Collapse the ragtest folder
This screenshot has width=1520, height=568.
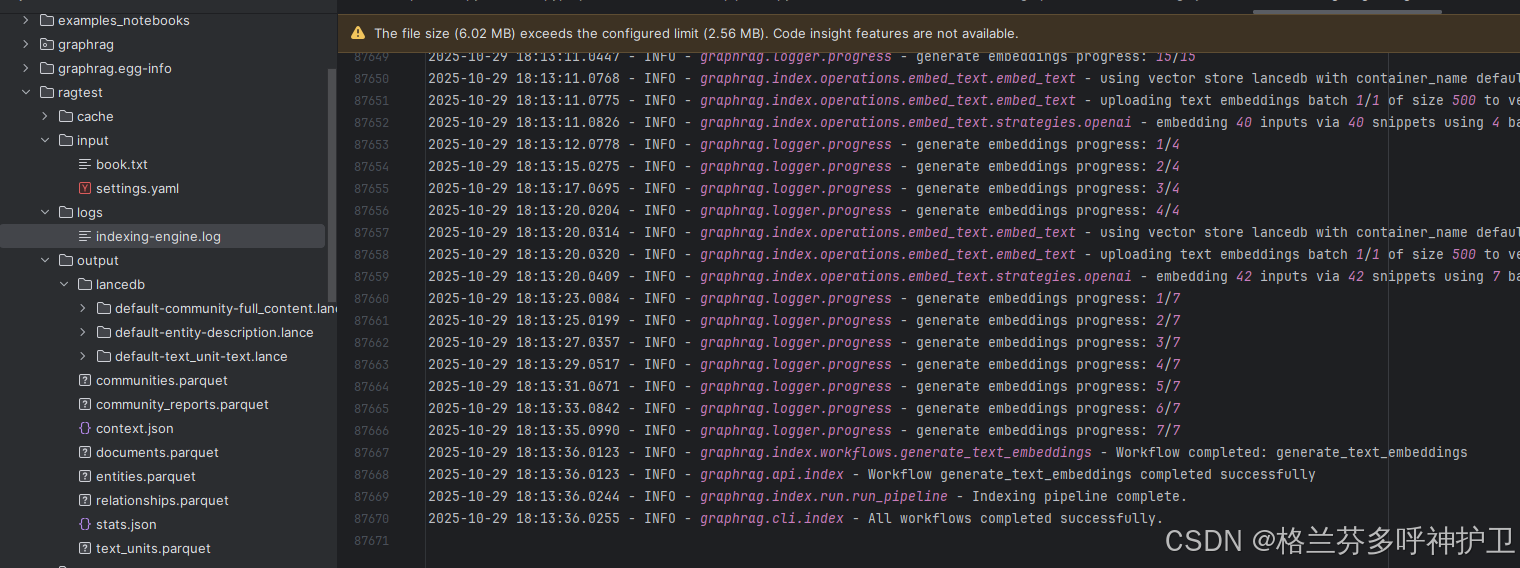tap(26, 92)
